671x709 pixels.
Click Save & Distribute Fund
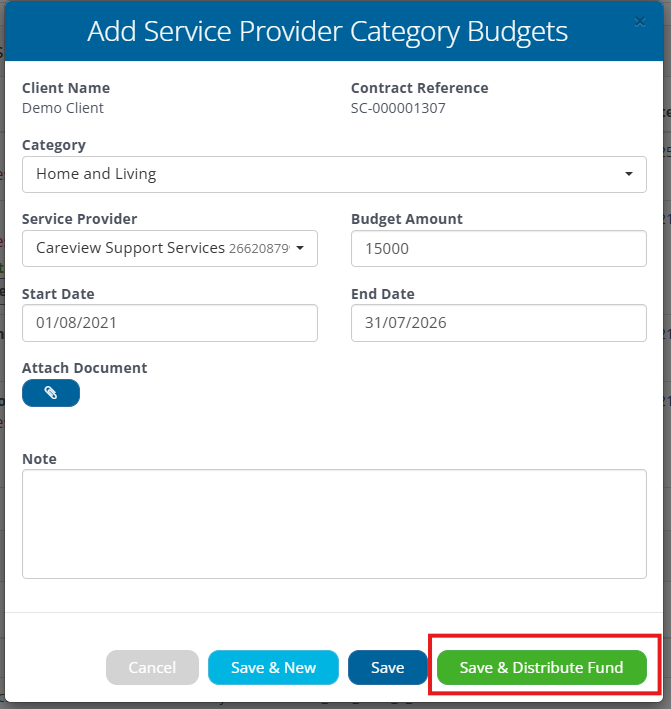(x=541, y=668)
